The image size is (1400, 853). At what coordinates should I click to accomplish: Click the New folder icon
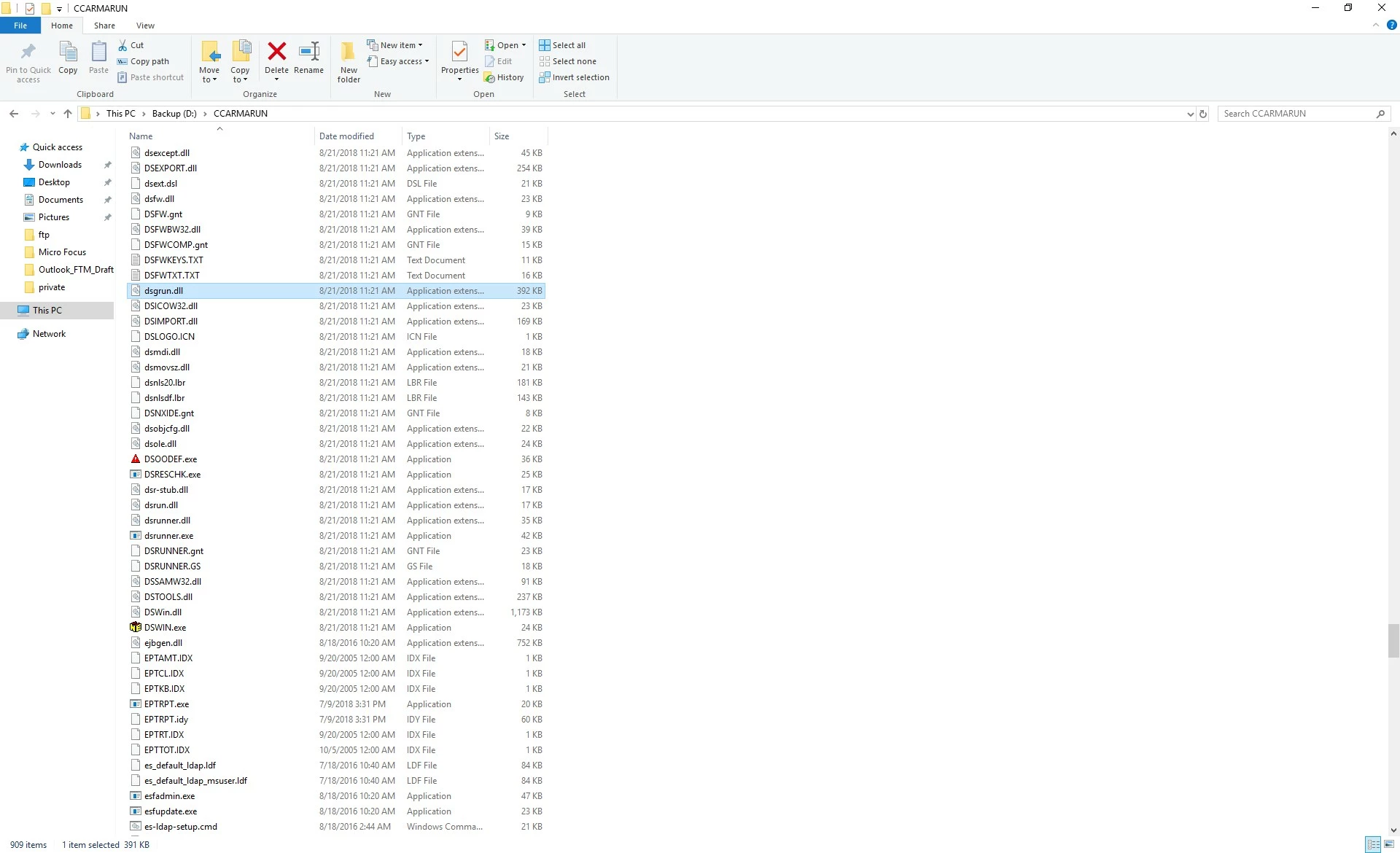[349, 52]
